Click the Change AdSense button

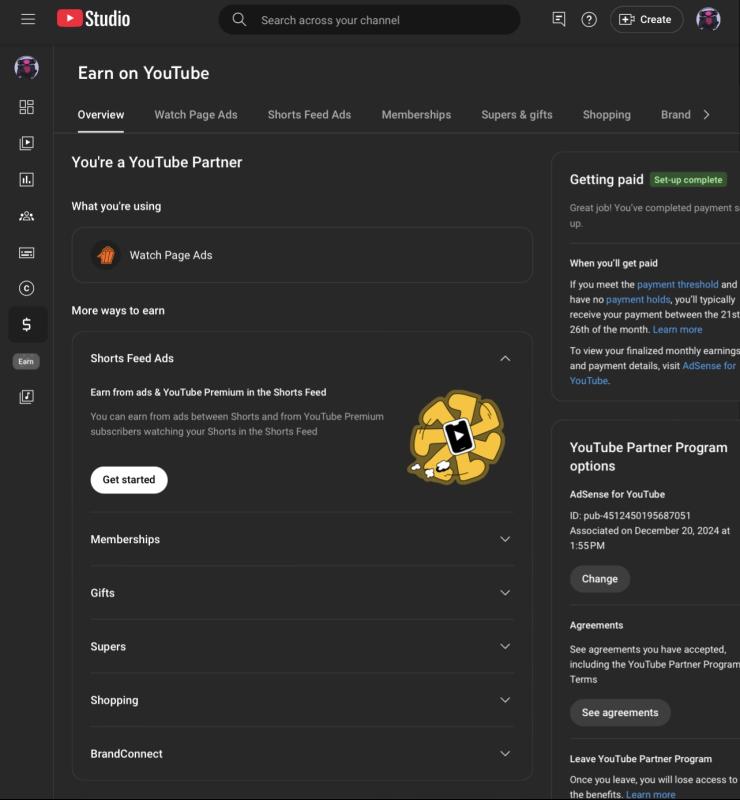[x=600, y=579]
